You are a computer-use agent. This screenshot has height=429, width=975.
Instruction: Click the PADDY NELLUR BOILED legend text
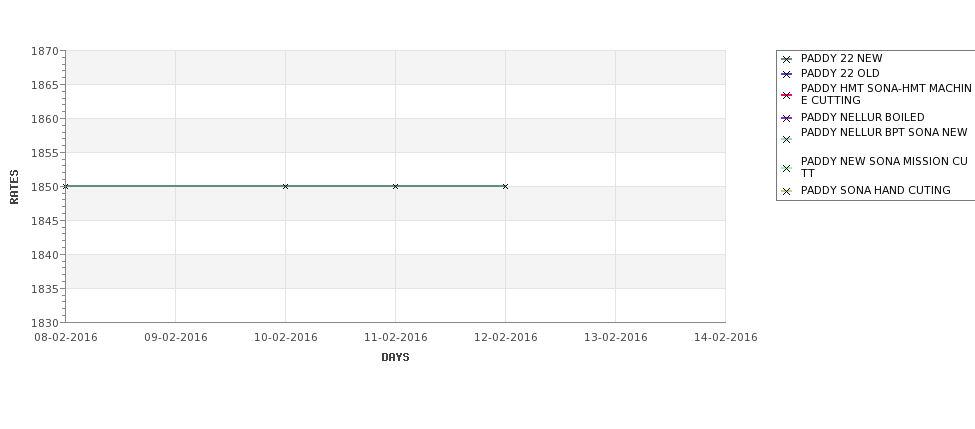tap(862, 118)
